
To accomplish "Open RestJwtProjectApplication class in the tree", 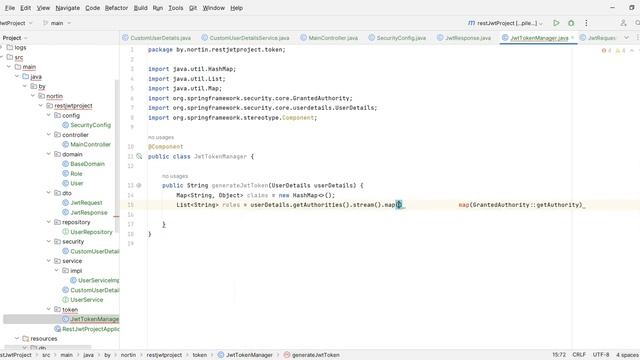I will tap(91, 329).
